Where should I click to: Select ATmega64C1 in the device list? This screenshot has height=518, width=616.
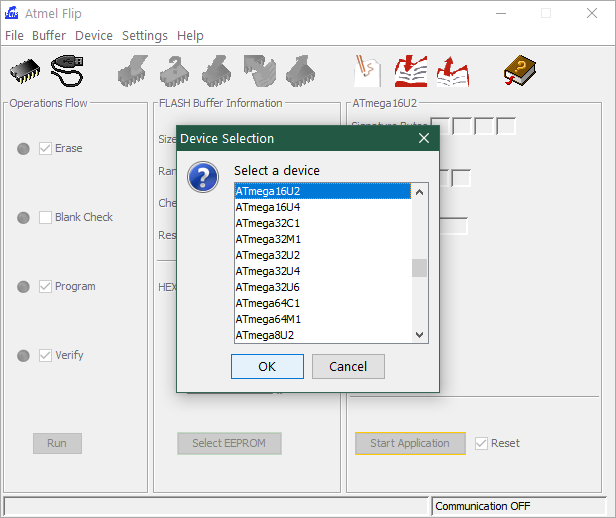click(x=323, y=303)
